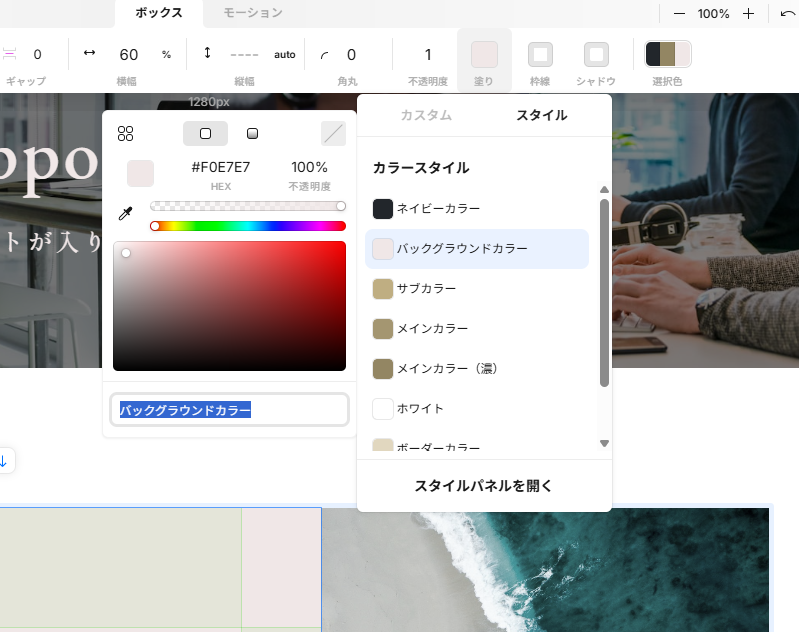Switch to gradient fill mode
The width and height of the screenshot is (799, 632).
click(x=252, y=134)
